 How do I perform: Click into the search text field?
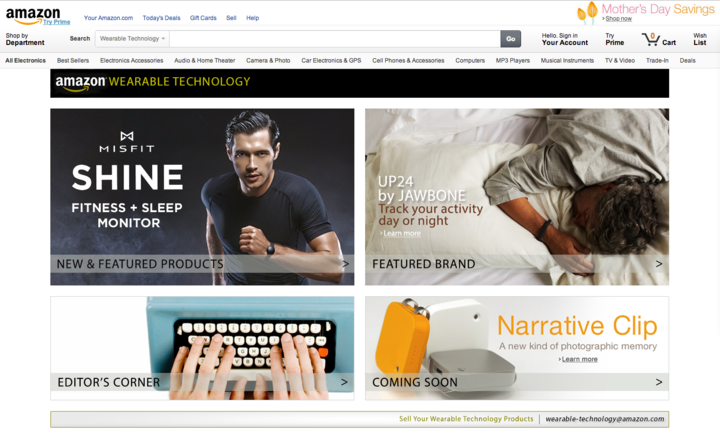point(334,39)
